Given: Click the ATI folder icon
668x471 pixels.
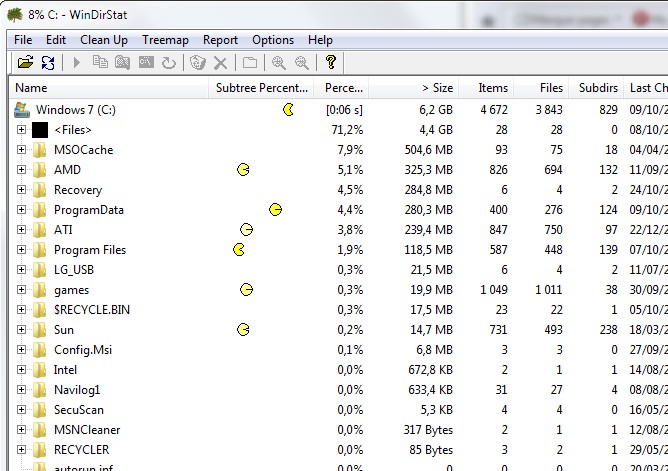Looking at the screenshot, I should click(x=40, y=230).
